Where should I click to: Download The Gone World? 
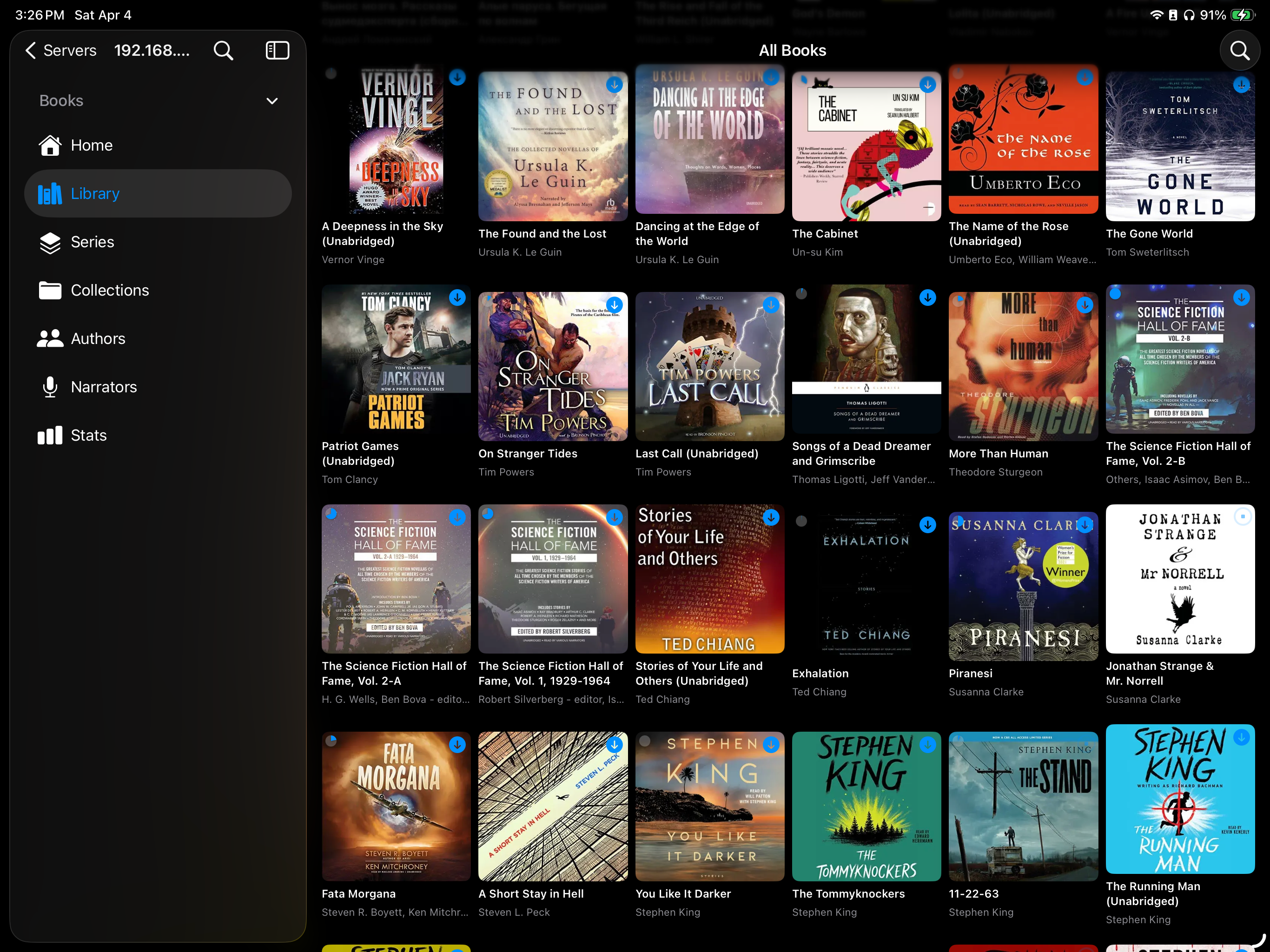pos(1241,85)
